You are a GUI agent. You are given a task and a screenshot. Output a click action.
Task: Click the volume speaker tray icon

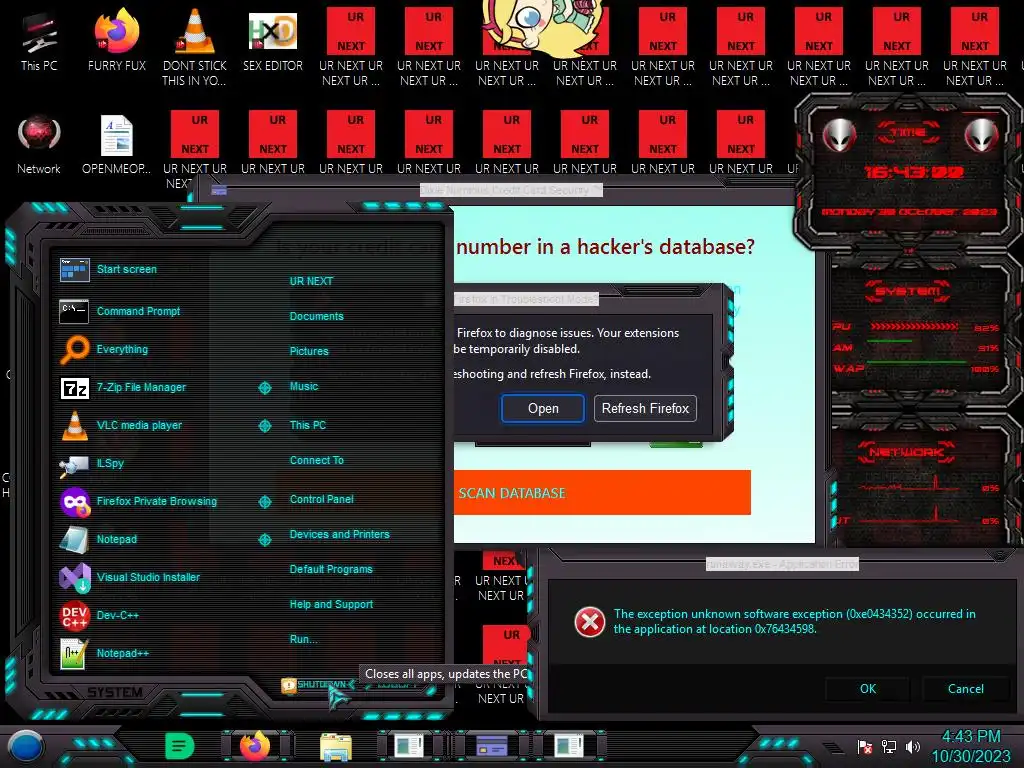pyautogui.click(x=912, y=746)
